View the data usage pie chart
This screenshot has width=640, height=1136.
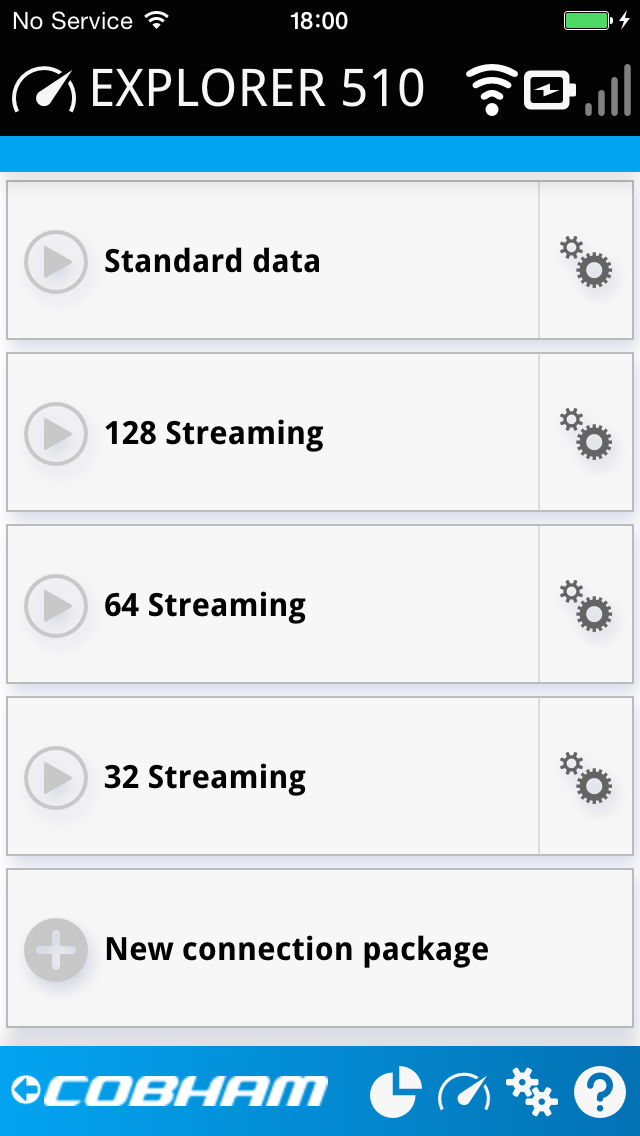pyautogui.click(x=394, y=1090)
